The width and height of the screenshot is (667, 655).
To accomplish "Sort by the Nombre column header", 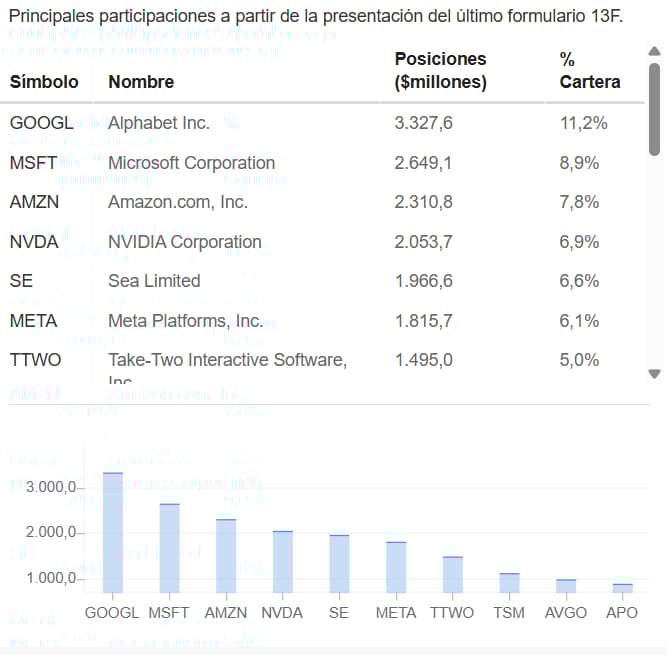I will point(141,82).
